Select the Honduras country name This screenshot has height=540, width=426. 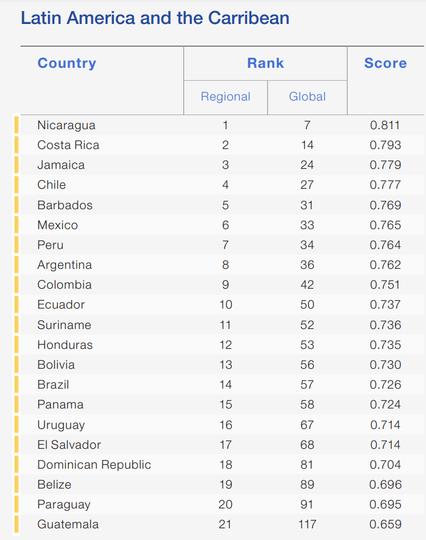(x=65, y=345)
